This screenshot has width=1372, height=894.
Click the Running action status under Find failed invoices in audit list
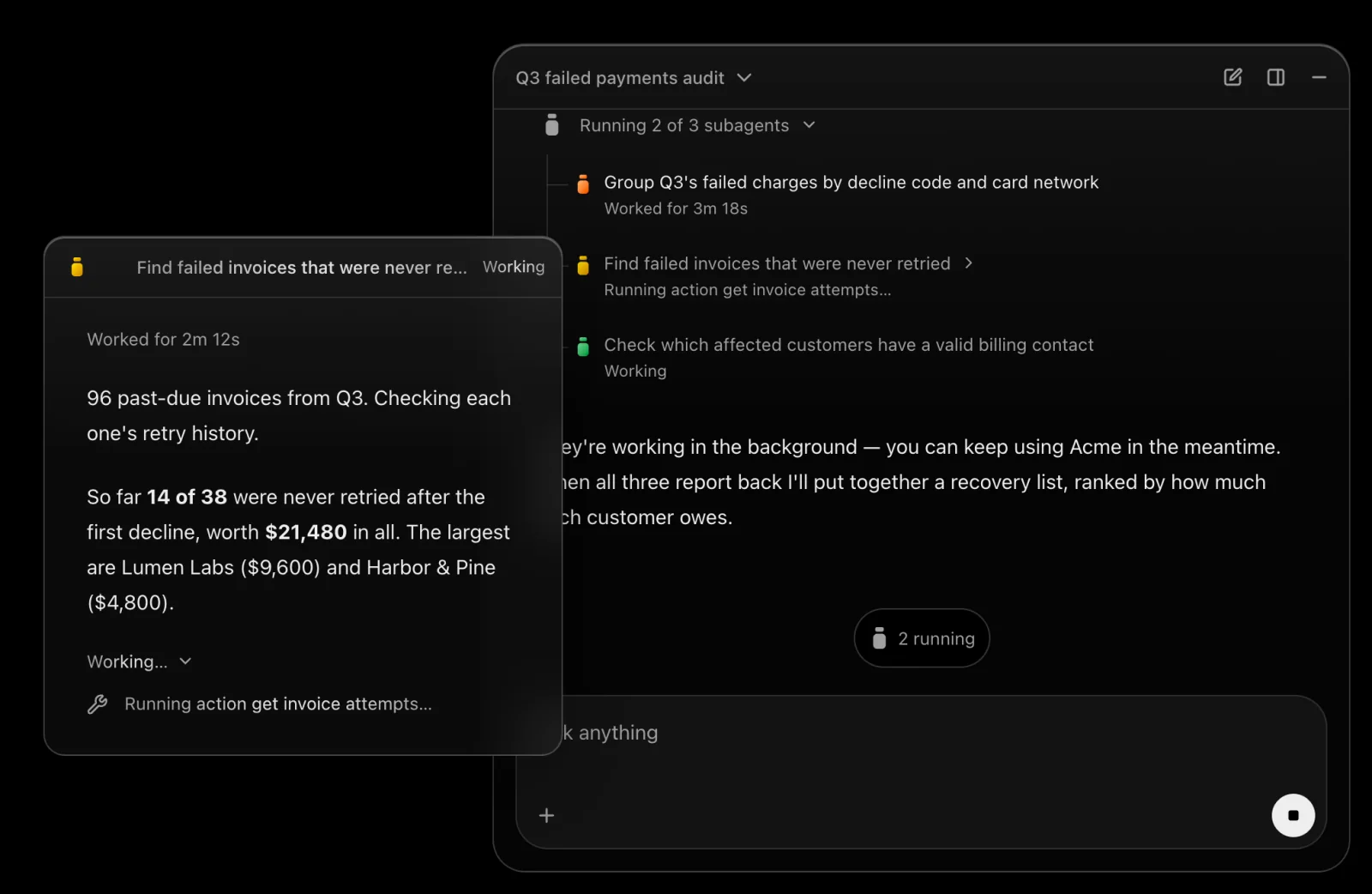click(748, 290)
